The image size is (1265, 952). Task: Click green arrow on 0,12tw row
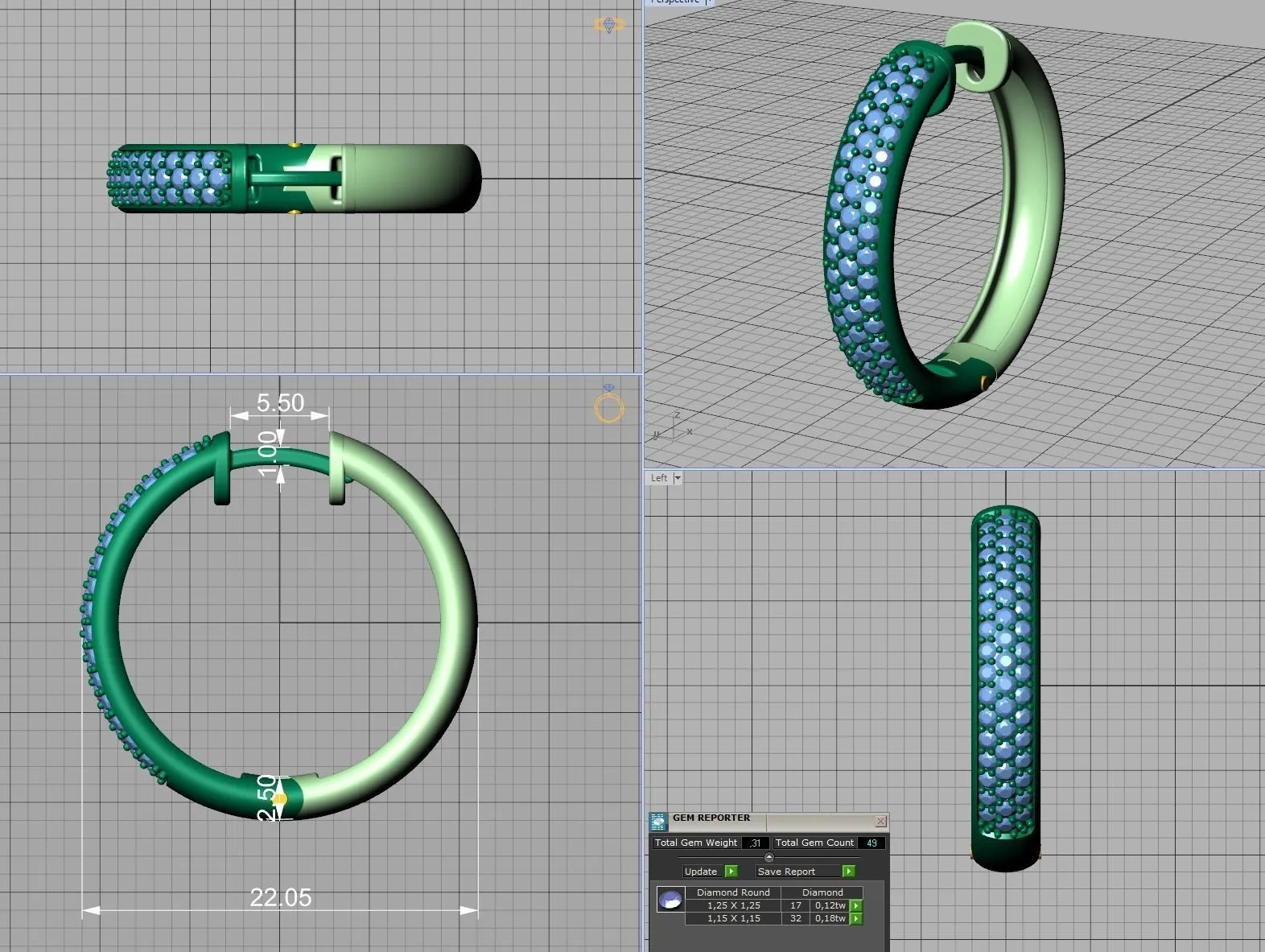coord(856,906)
